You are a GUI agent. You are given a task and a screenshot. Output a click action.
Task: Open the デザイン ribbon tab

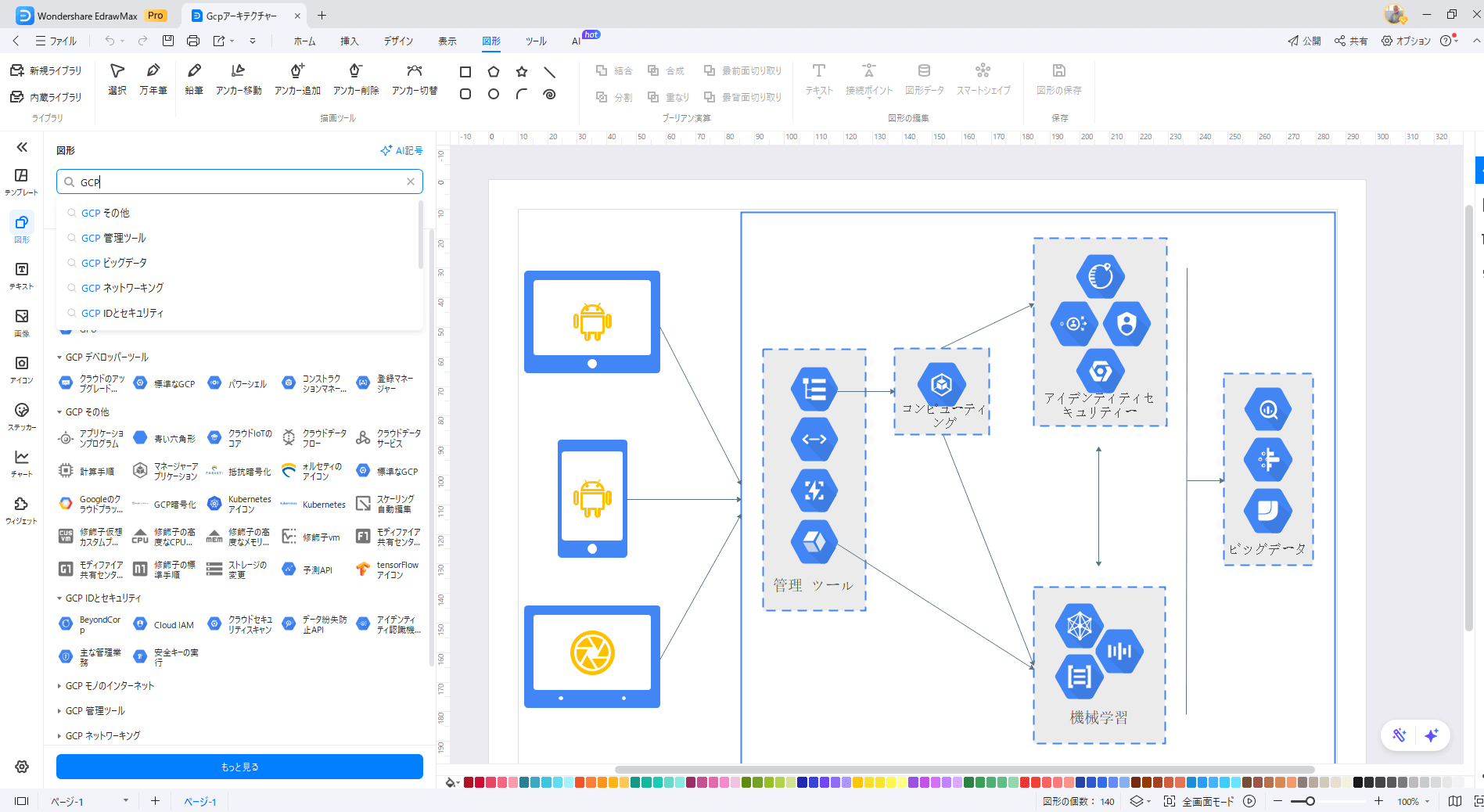[x=398, y=41]
